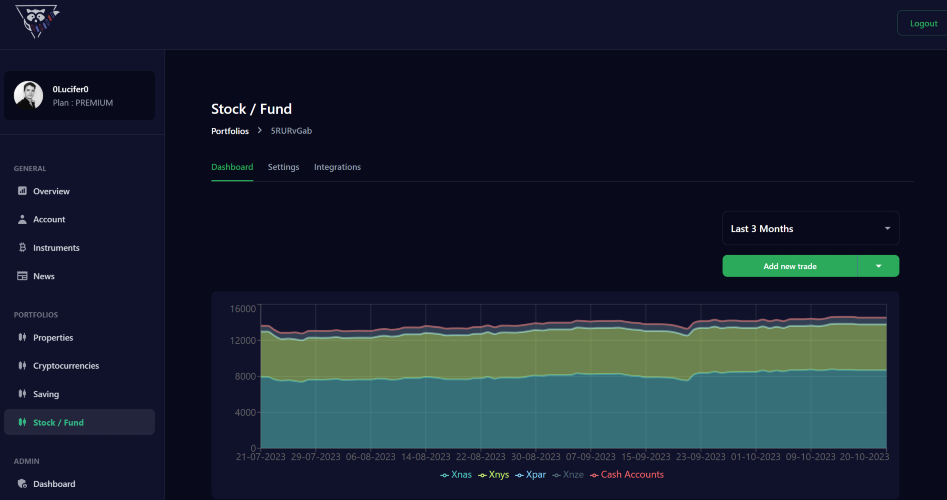Click the News newspaper icon
Viewport: 947px width, 500px height.
22,276
